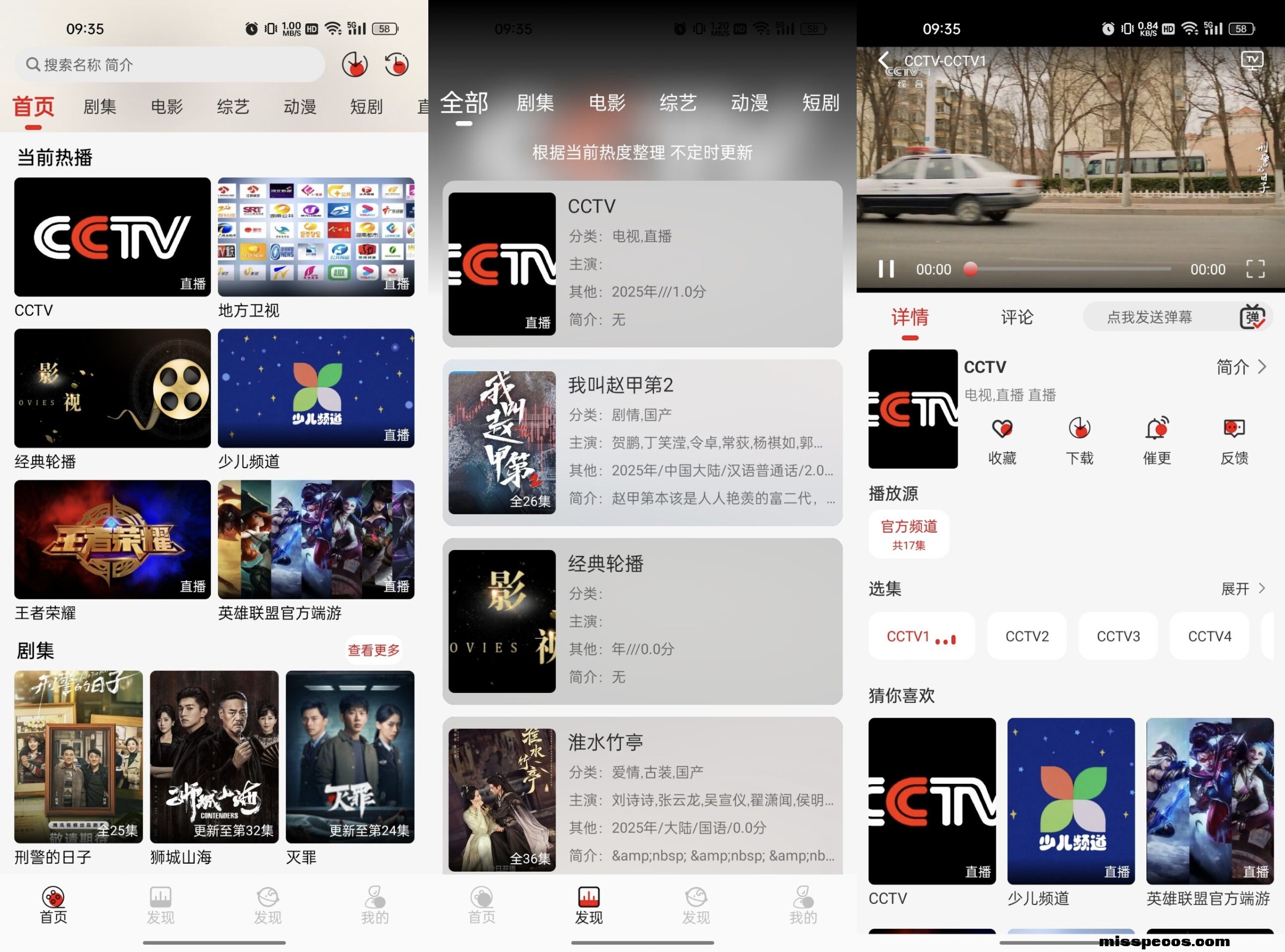Seek along the video progress track
1285x952 pixels.
pyautogui.click(x=1071, y=269)
